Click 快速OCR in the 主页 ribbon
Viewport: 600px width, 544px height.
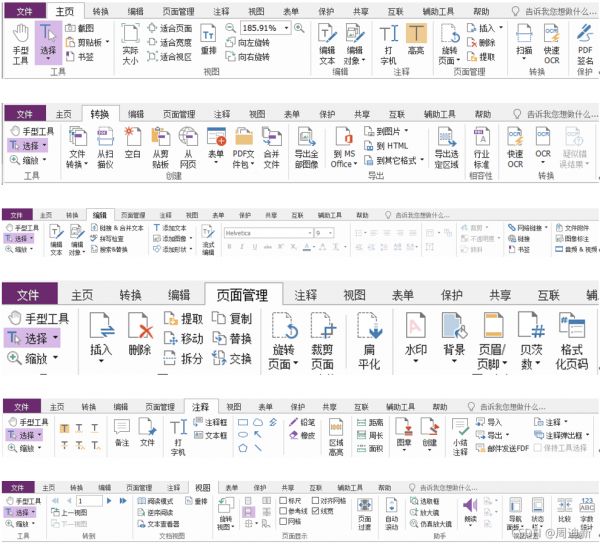[x=551, y=44]
